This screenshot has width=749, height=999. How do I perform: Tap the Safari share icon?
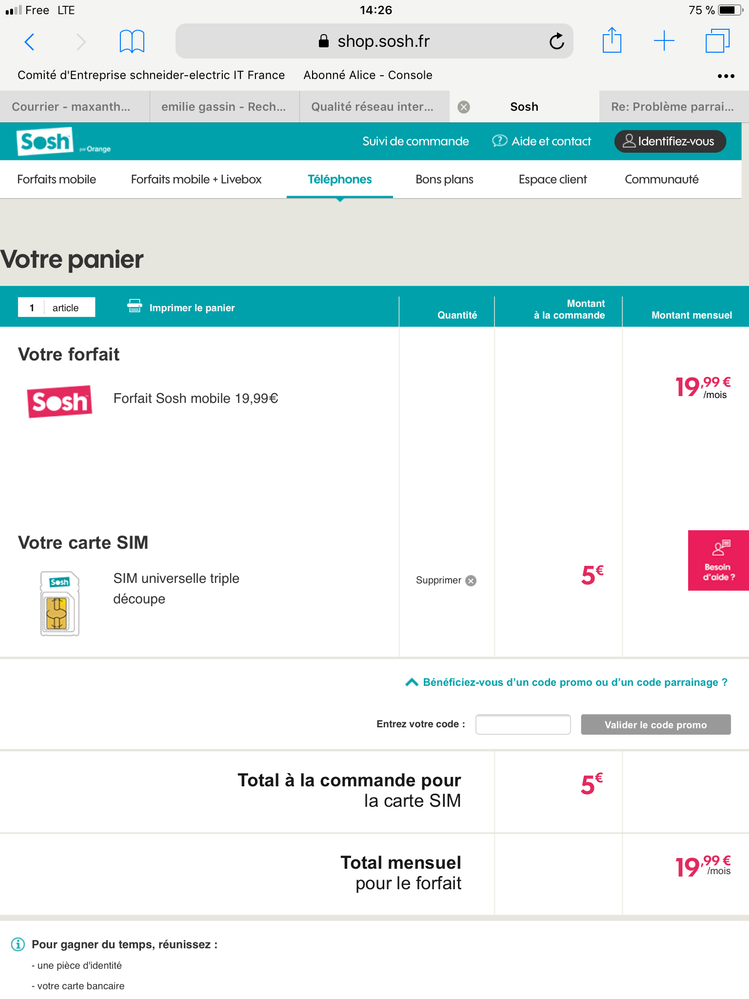pyautogui.click(x=612, y=41)
